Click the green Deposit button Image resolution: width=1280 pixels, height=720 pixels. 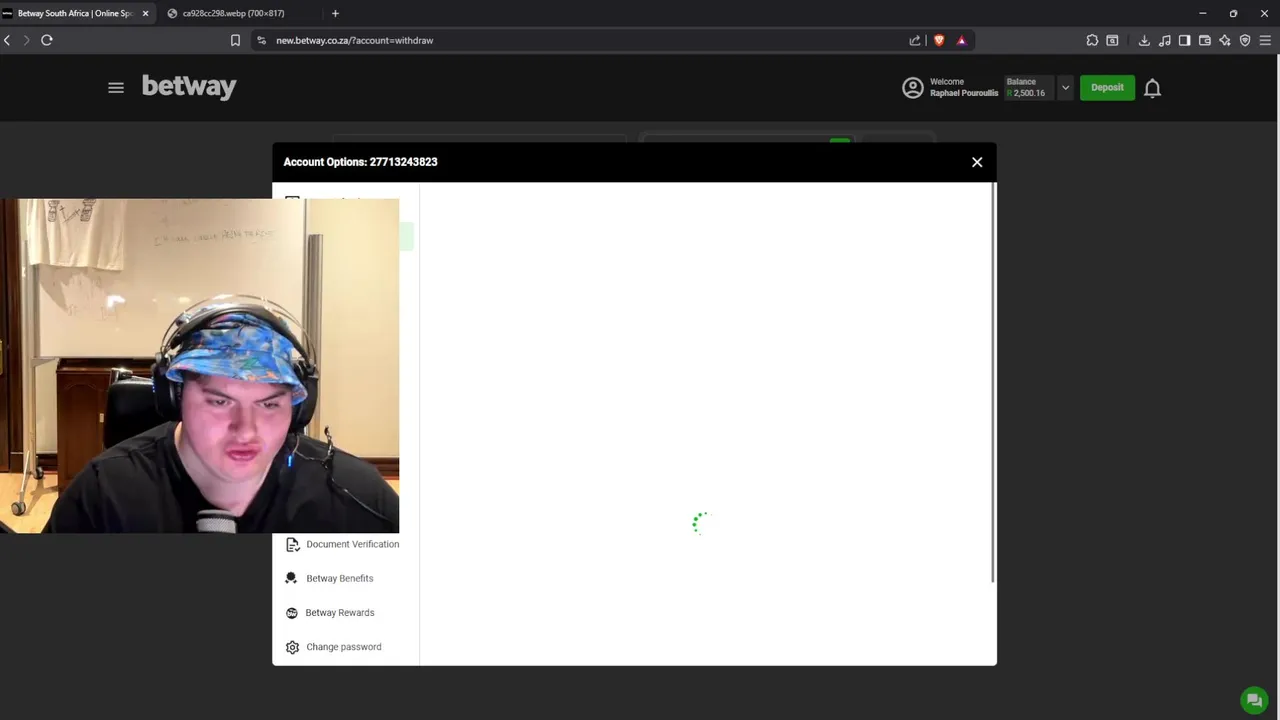click(x=1107, y=87)
